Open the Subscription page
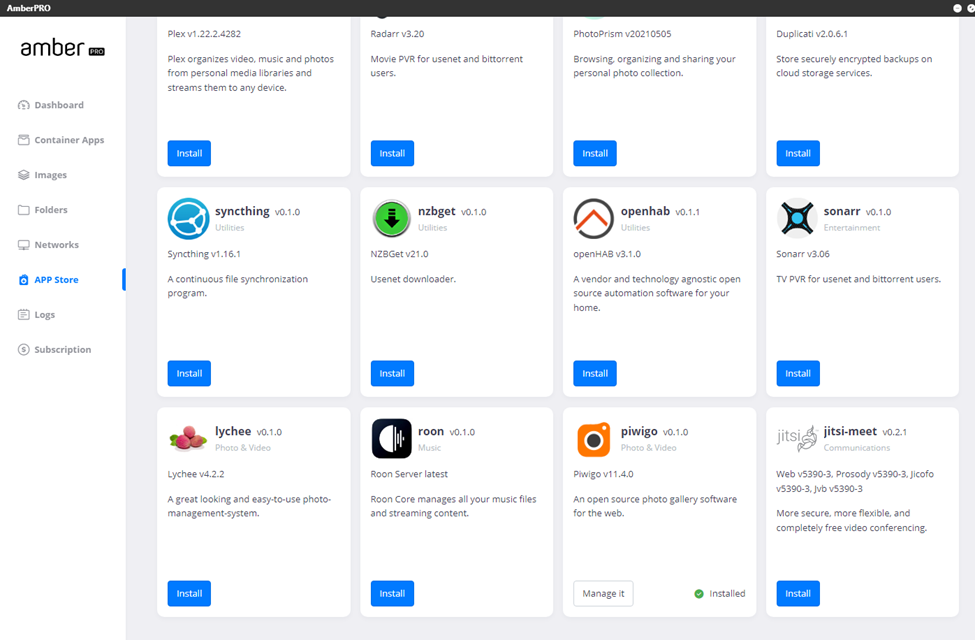 [63, 350]
